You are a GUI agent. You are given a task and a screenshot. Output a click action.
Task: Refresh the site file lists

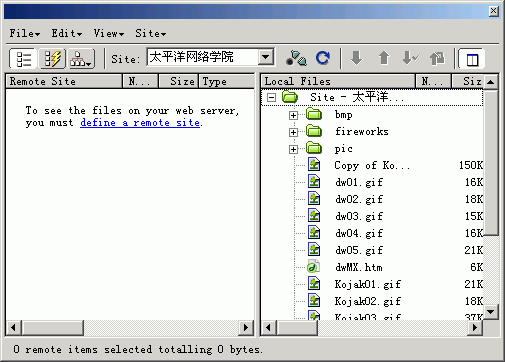coord(323,58)
